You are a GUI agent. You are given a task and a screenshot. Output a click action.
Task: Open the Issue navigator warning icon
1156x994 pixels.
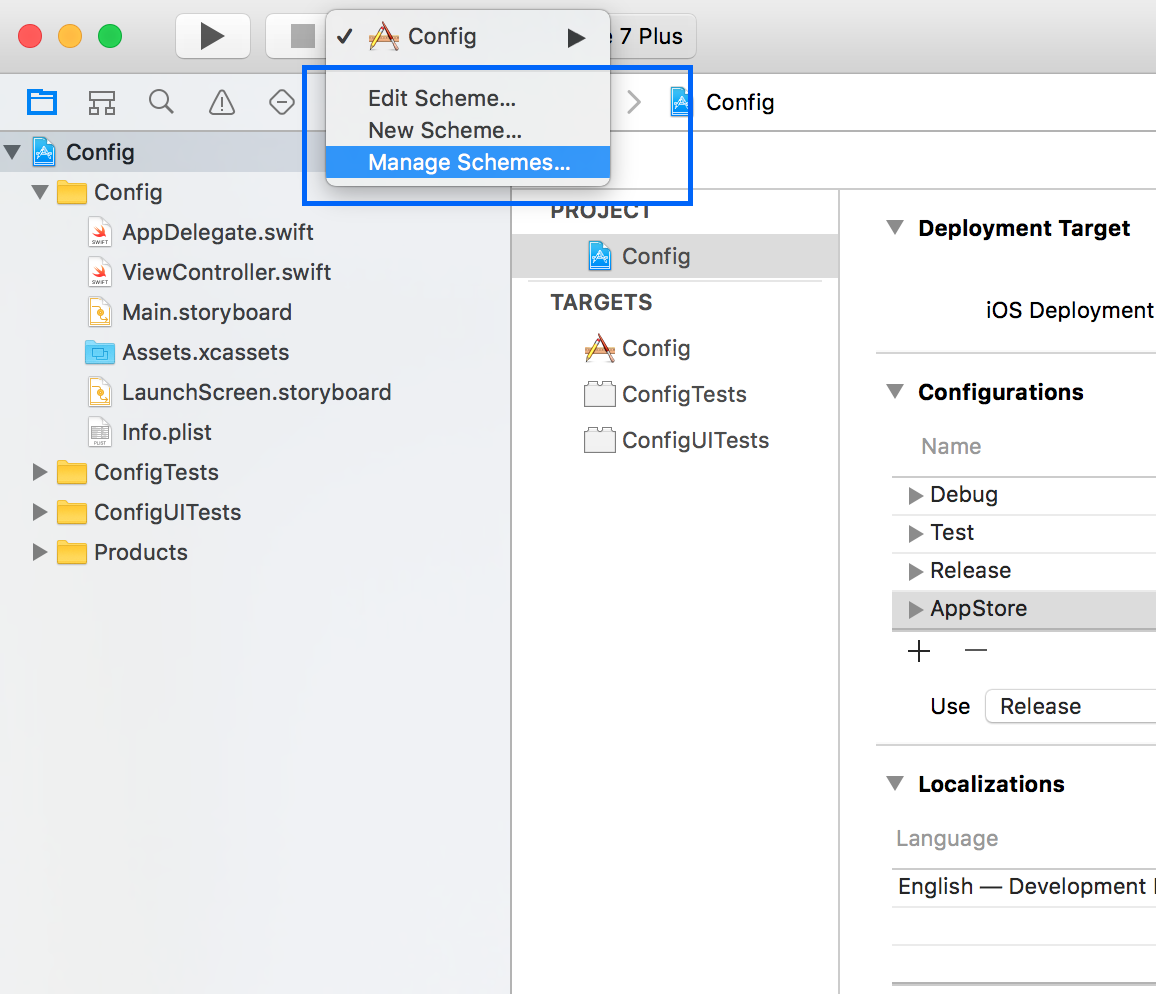pyautogui.click(x=222, y=102)
